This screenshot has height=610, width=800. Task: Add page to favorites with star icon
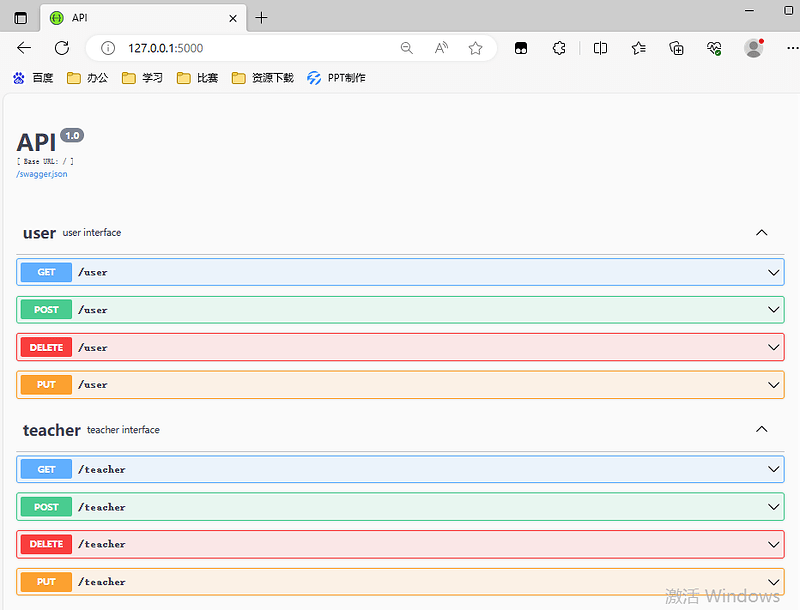click(x=476, y=48)
